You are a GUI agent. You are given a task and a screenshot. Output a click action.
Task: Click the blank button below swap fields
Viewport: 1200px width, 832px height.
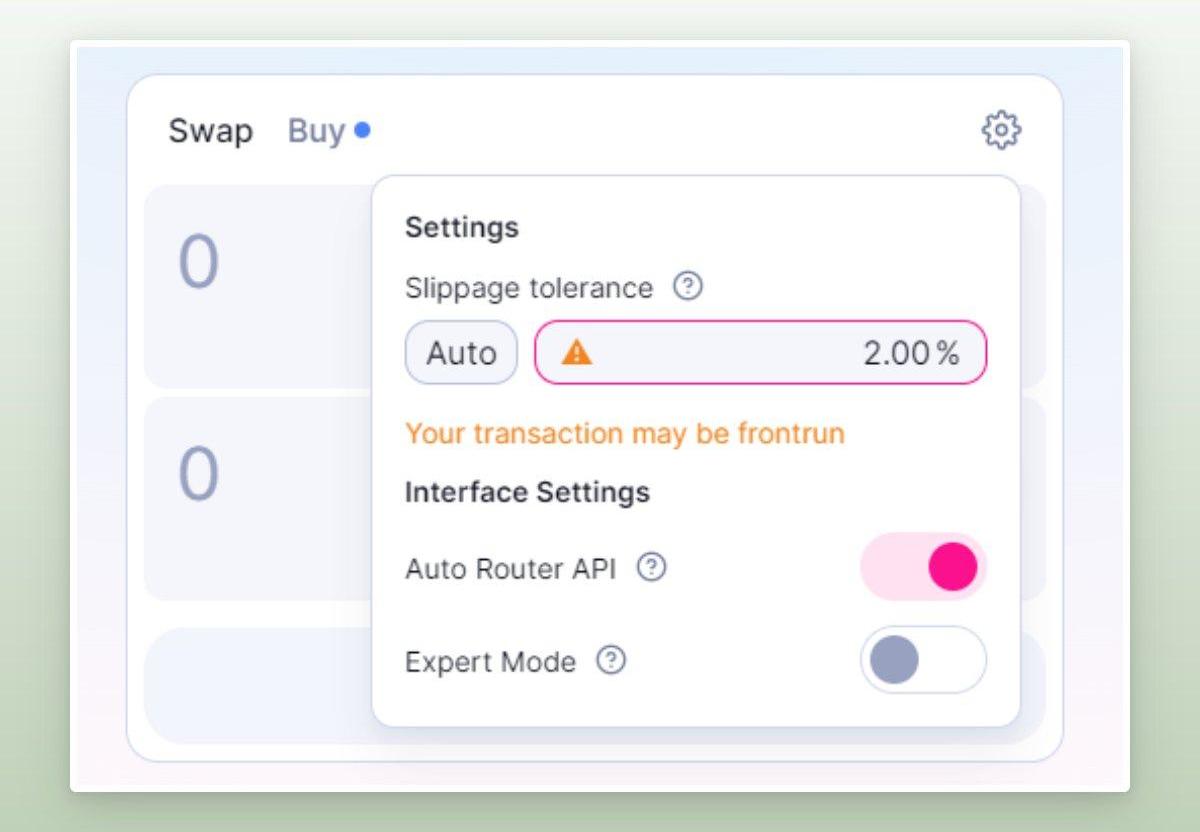pyautogui.click(x=257, y=686)
